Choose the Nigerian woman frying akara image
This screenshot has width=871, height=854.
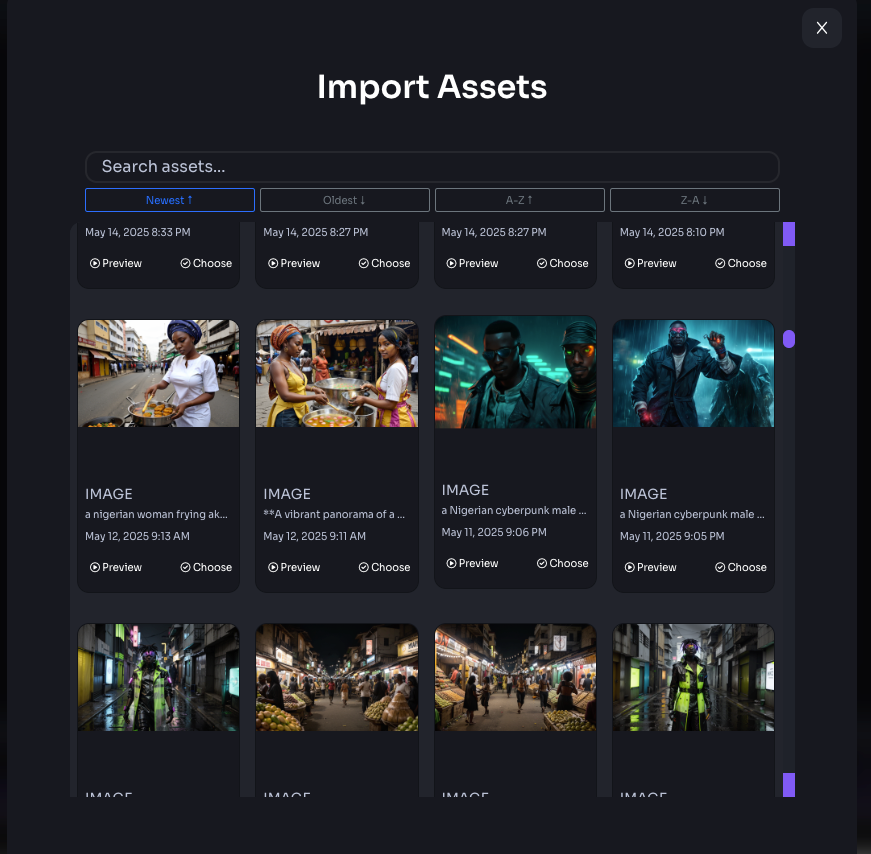tap(206, 567)
